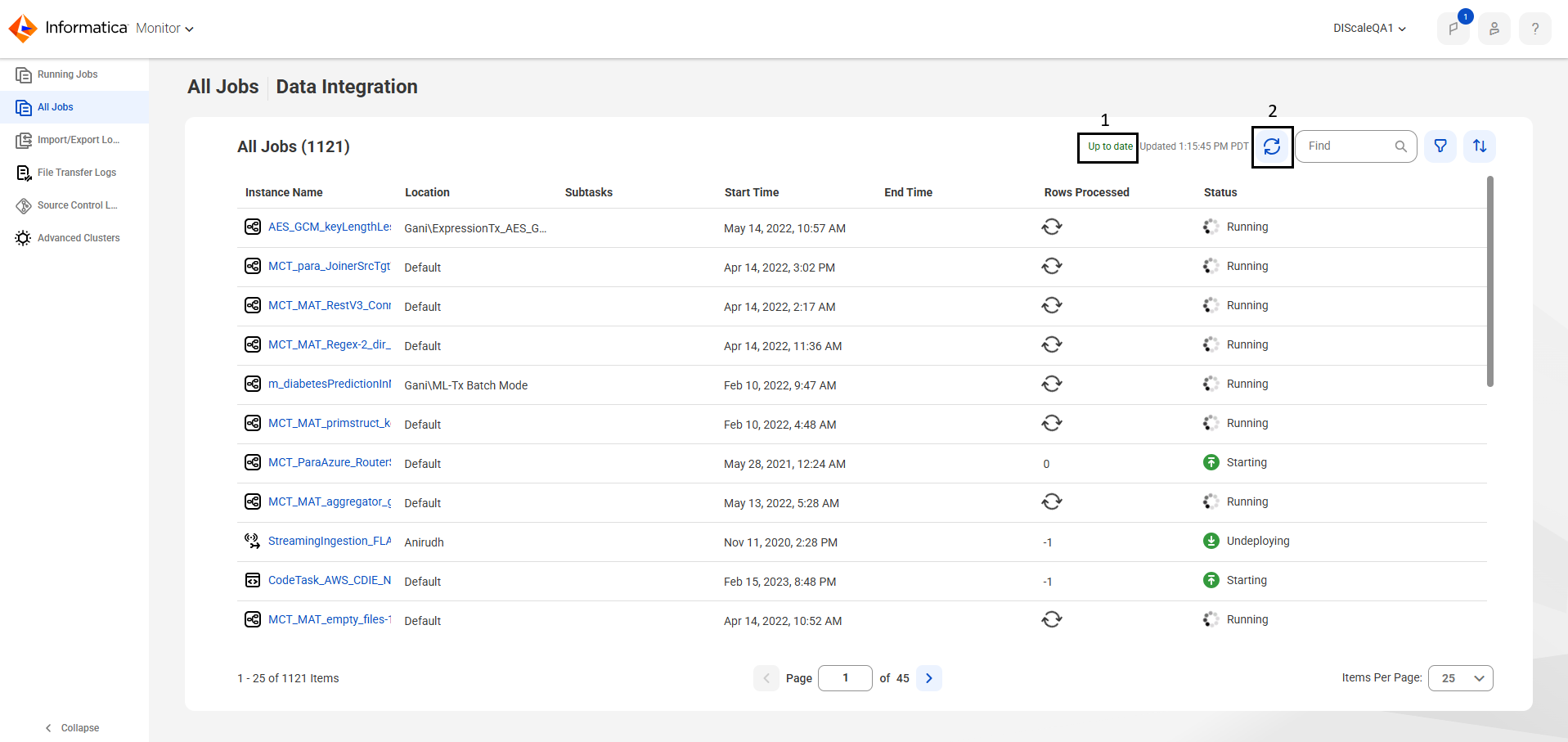The image size is (1568, 742).
Task: Click mapping task icon for MCT_ParaAzure_Router
Action: click(x=253, y=462)
